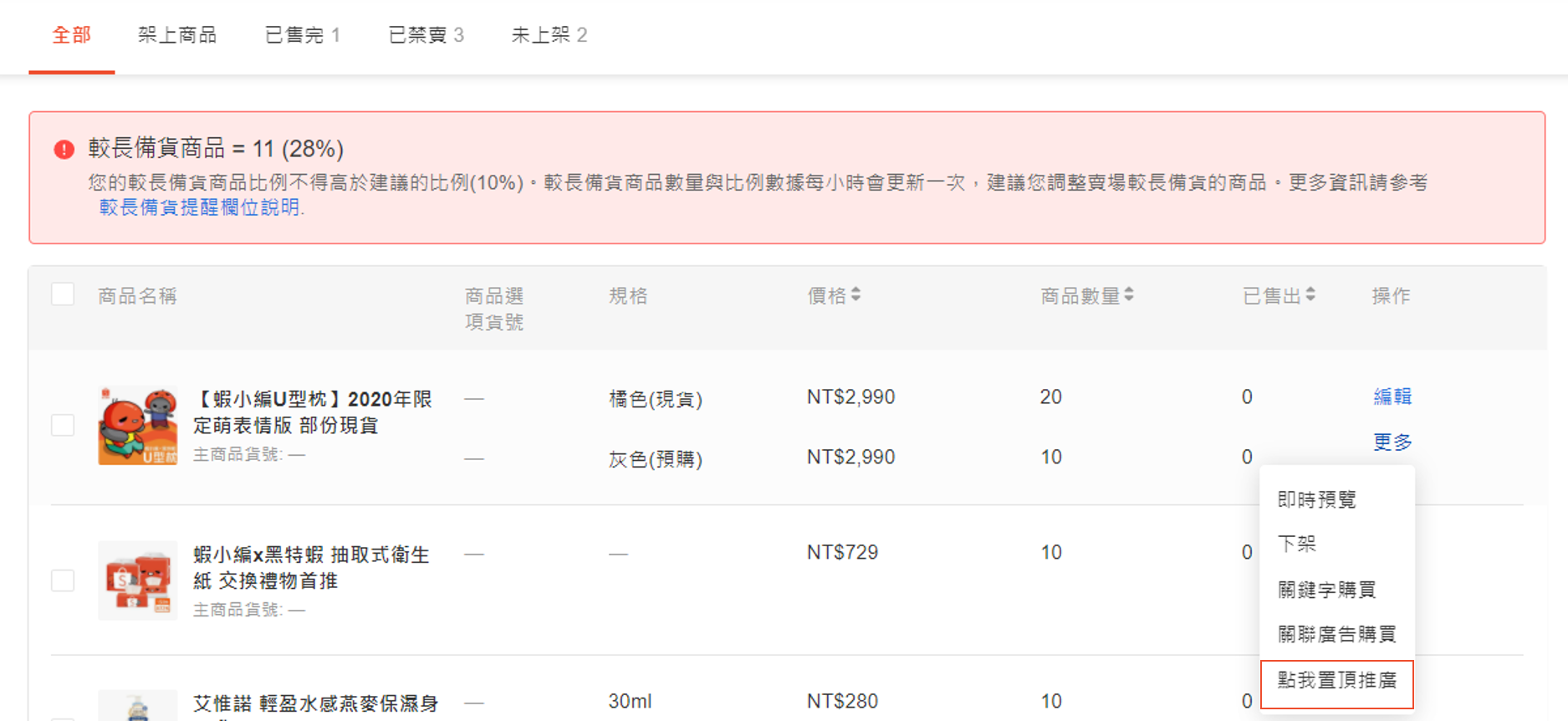Screen dimensions: 1568x721
Task: Open the 架上商品 tab
Action: point(177,35)
